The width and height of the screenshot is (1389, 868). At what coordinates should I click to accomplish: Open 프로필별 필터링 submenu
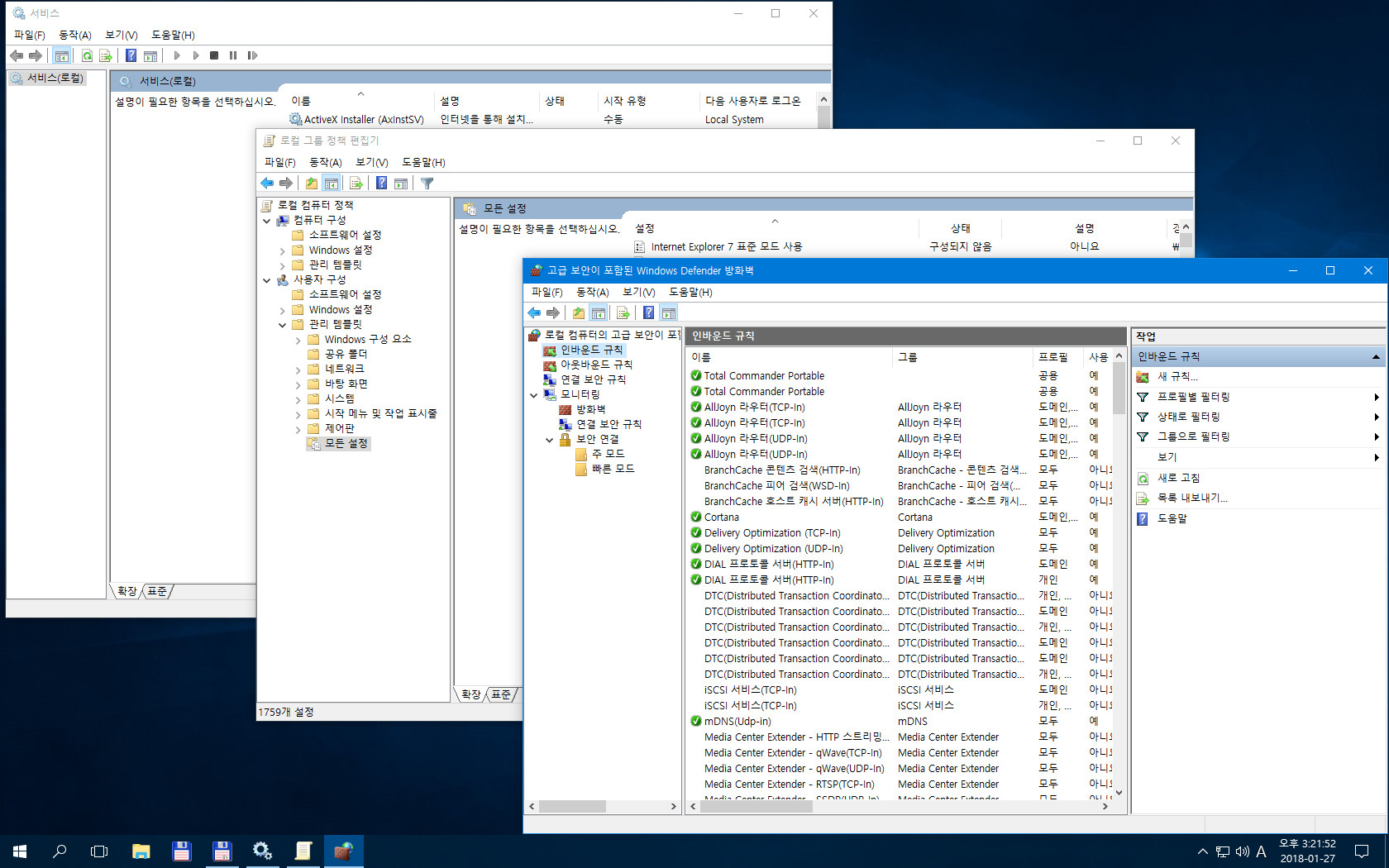[1258, 398]
